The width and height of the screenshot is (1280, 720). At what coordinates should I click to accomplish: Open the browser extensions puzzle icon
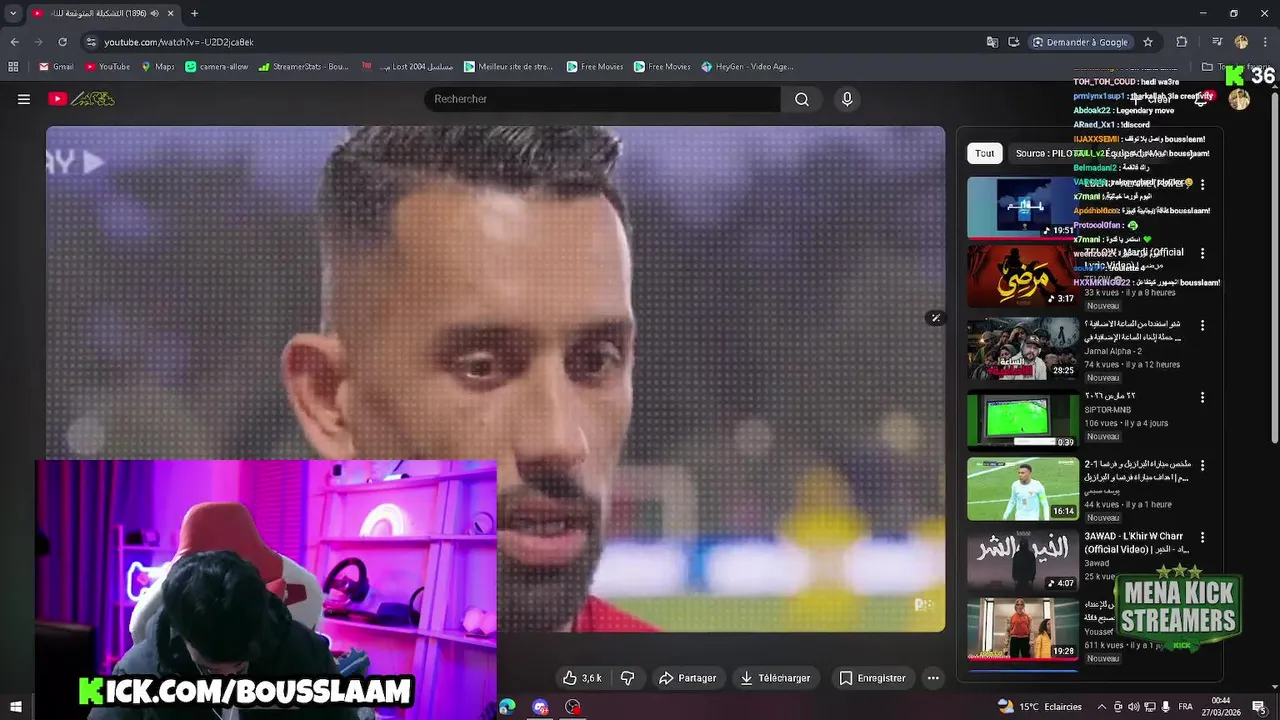[x=1182, y=42]
